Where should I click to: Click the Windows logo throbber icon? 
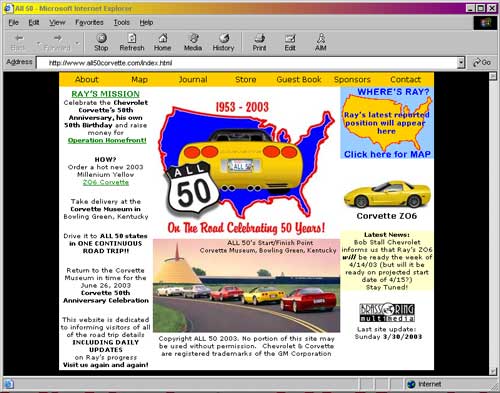(485, 23)
